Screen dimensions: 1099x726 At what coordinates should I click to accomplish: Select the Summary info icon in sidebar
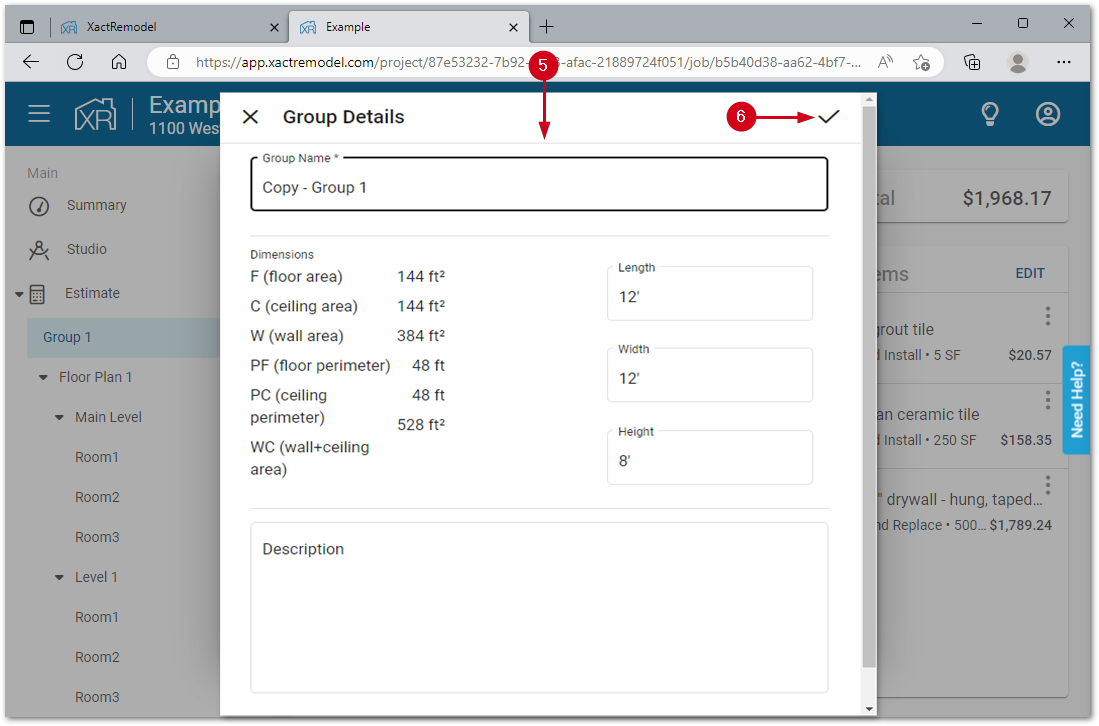tap(40, 205)
